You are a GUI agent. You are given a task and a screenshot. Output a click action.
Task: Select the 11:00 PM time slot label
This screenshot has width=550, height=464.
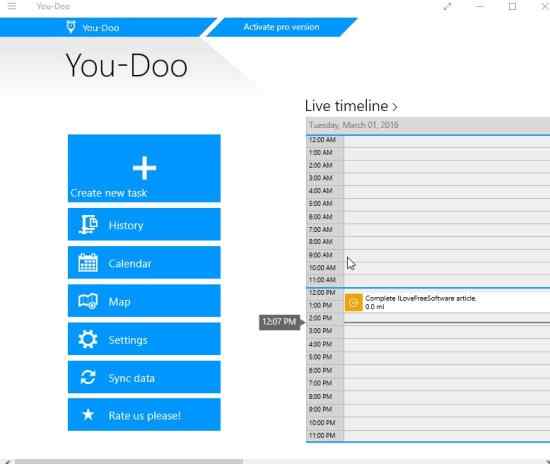[322, 436]
